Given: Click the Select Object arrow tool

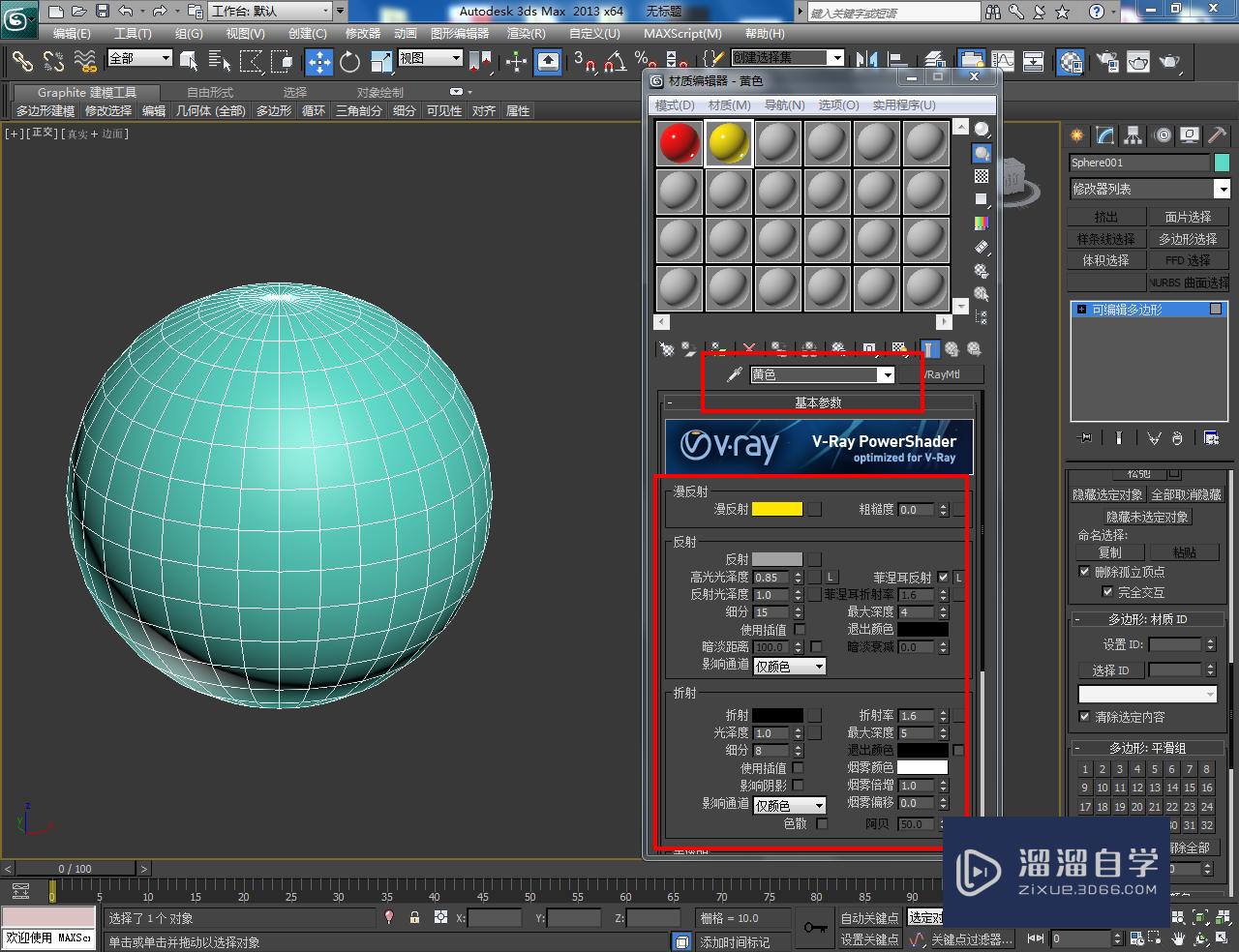Looking at the screenshot, I should [x=188, y=62].
